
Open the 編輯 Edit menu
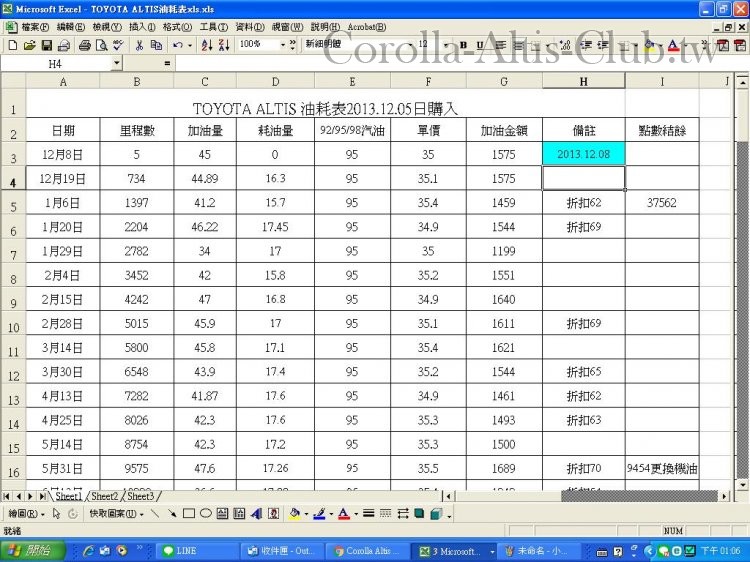70,27
